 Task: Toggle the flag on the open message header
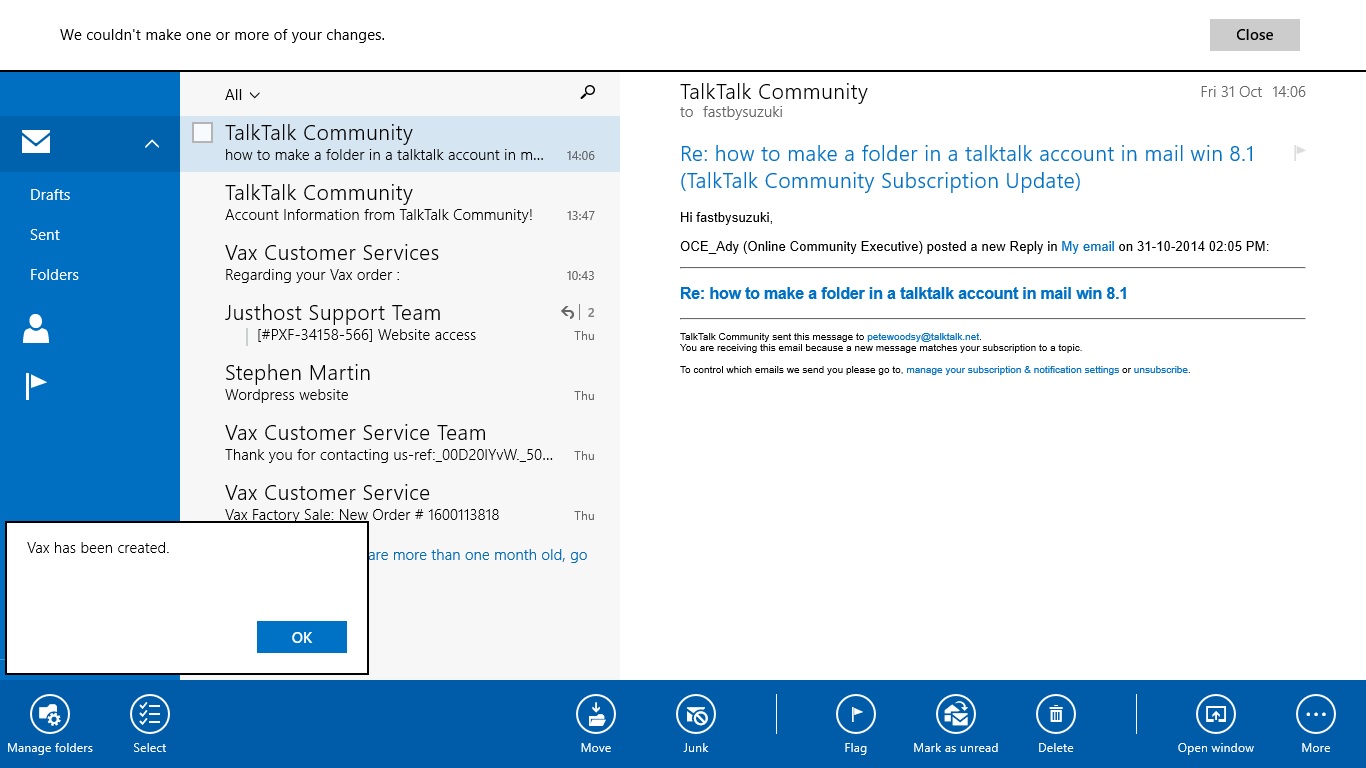tap(1300, 153)
